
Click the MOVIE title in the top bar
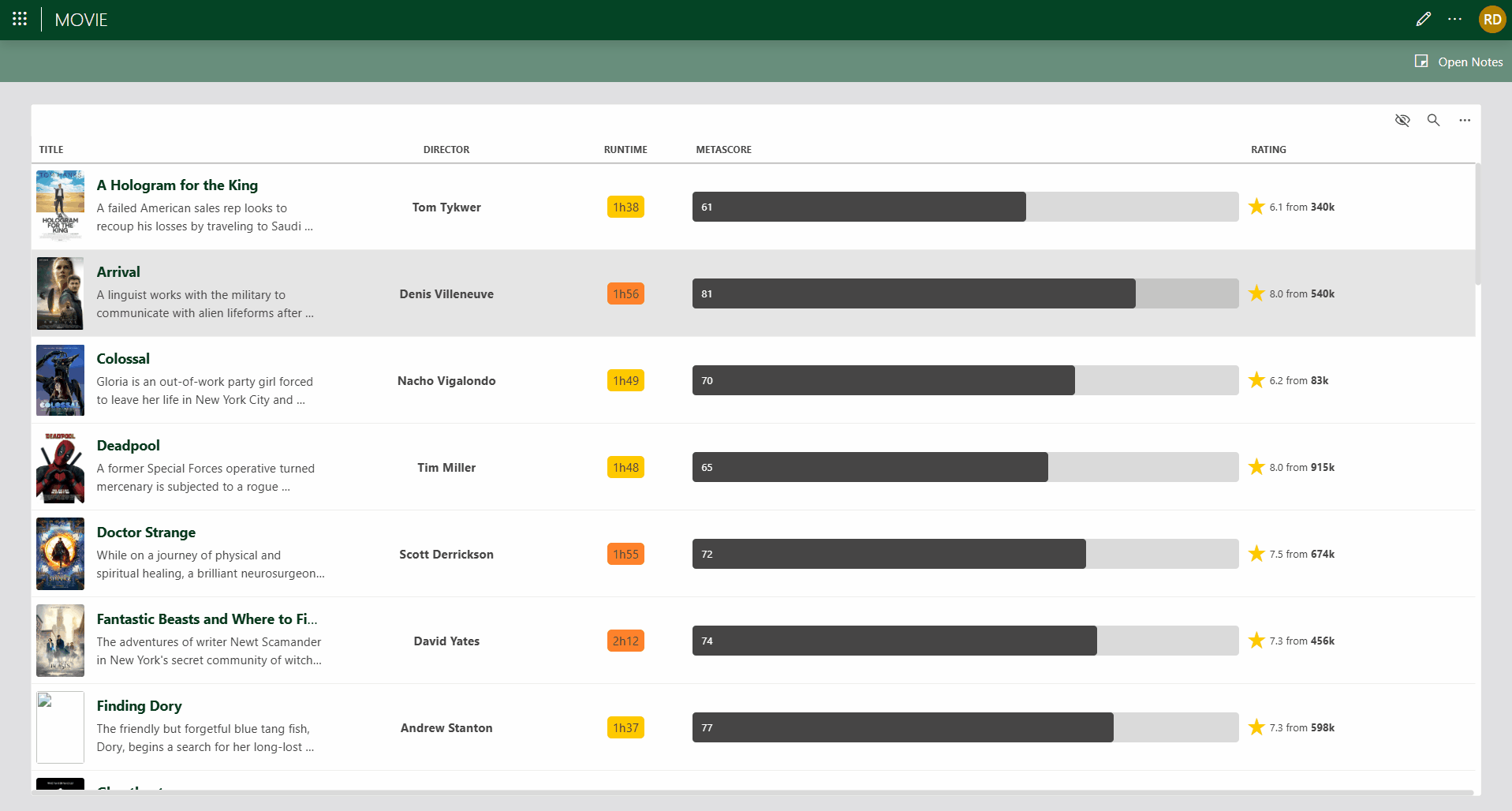coord(81,20)
